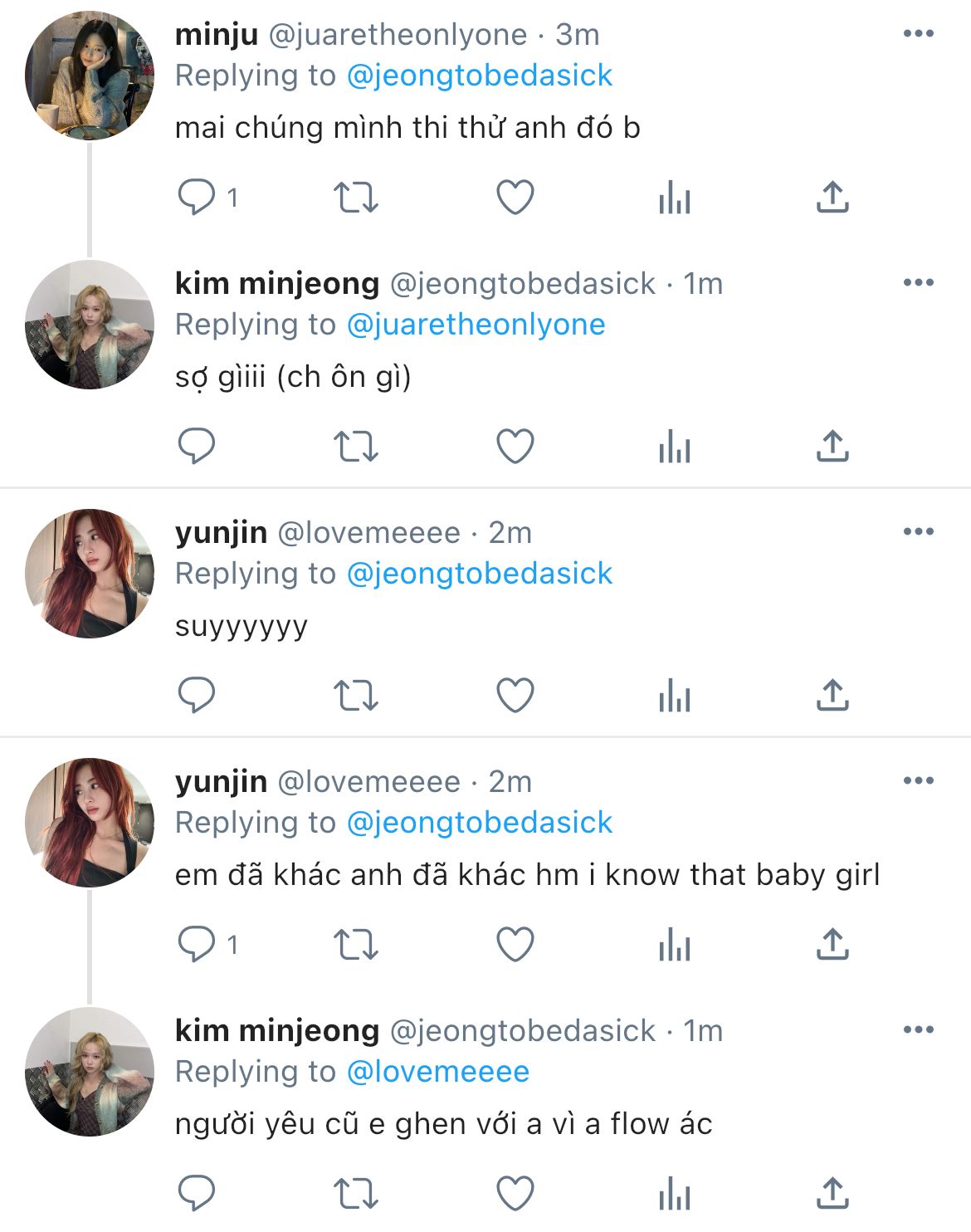Like kim minjeong's 'sợ gìiii' reply
Screen dimensions: 971x1232
[515, 447]
